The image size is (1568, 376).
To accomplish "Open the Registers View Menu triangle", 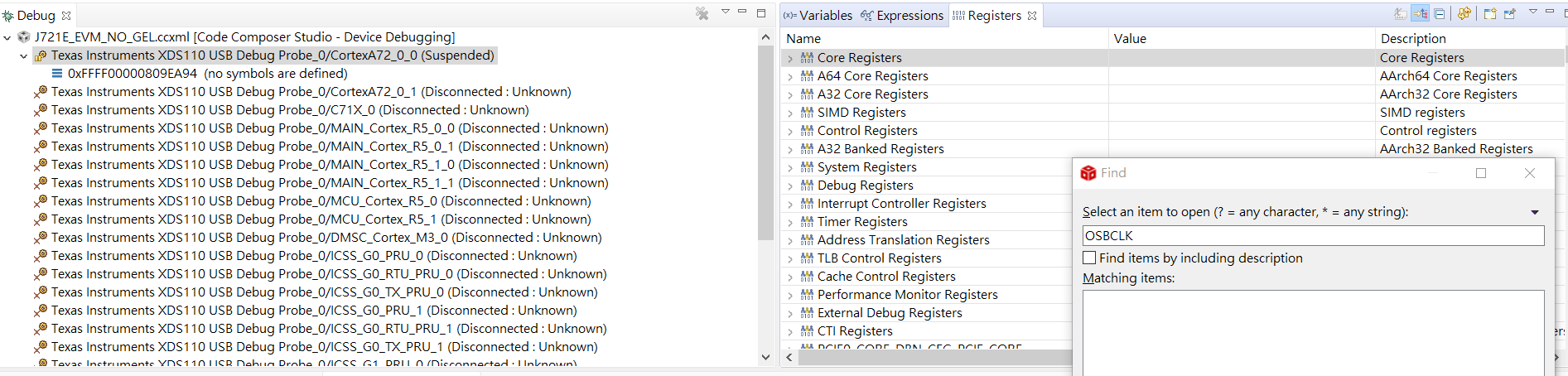I will click(x=1532, y=12).
